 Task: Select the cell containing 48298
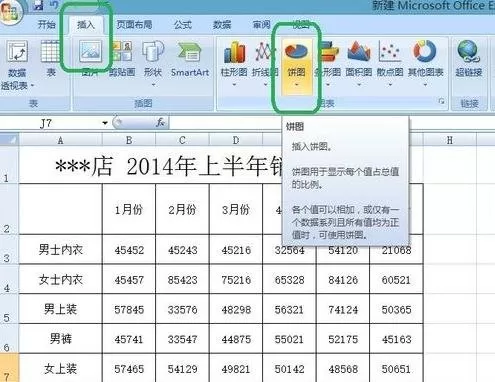(236, 309)
